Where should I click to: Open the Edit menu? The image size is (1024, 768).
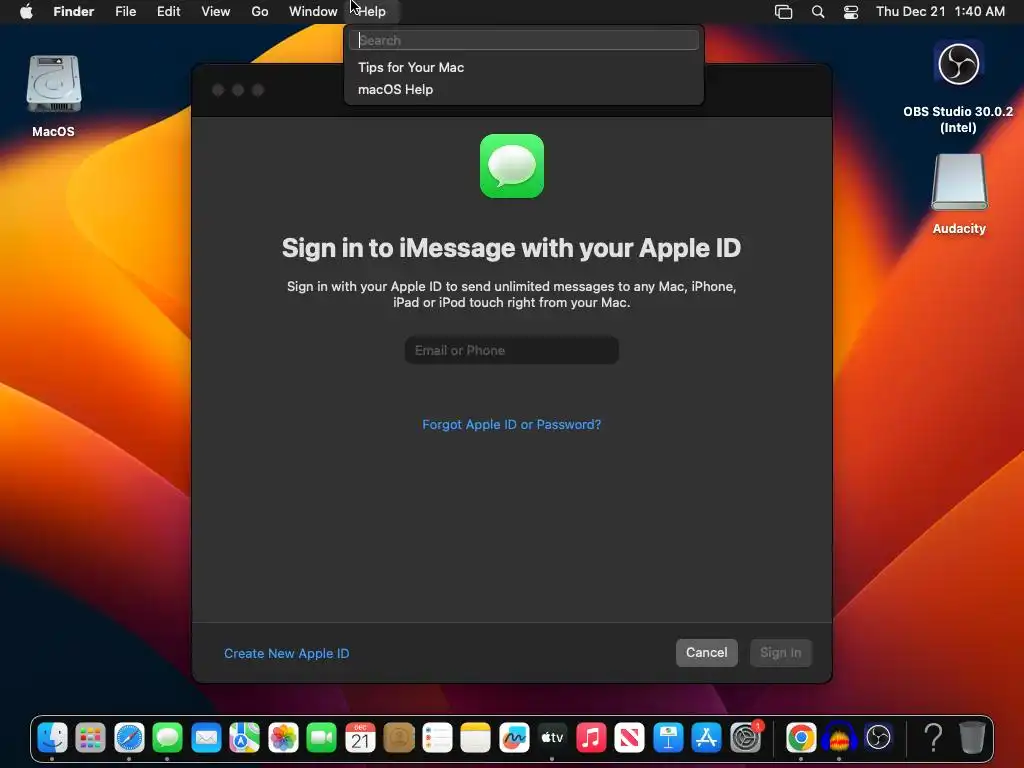pyautogui.click(x=168, y=12)
